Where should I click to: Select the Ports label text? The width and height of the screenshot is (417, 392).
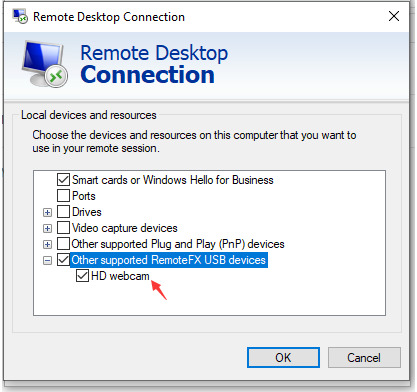(x=84, y=196)
